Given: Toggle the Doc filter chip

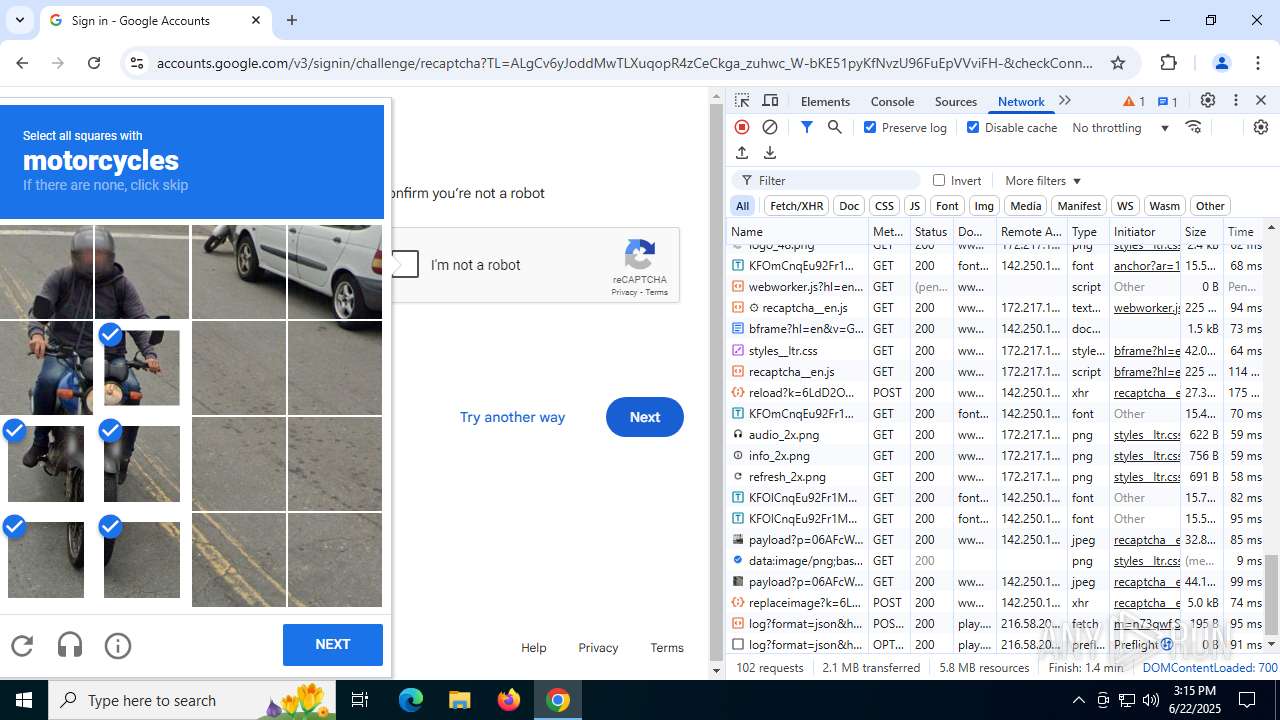Looking at the screenshot, I should tap(849, 206).
